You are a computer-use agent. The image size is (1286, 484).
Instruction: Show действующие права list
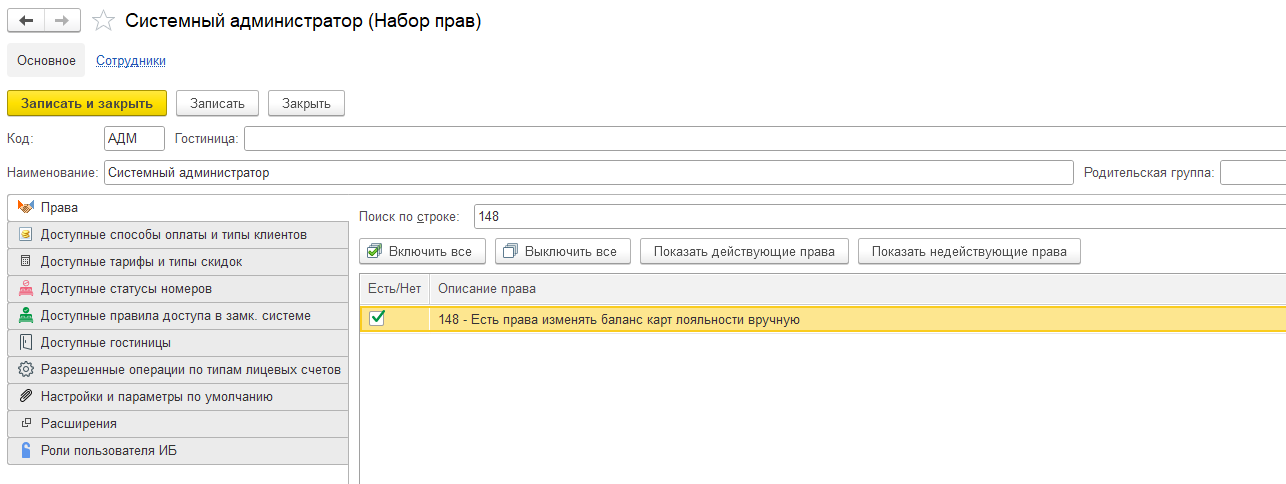coord(744,251)
